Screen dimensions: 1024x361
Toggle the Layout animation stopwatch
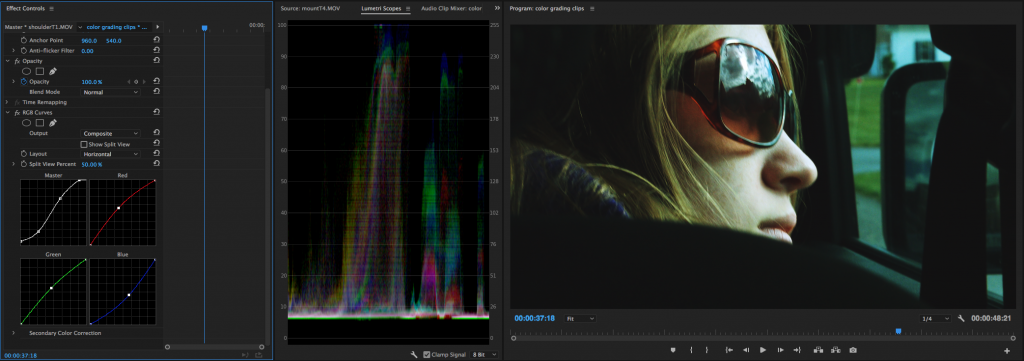tap(24, 153)
